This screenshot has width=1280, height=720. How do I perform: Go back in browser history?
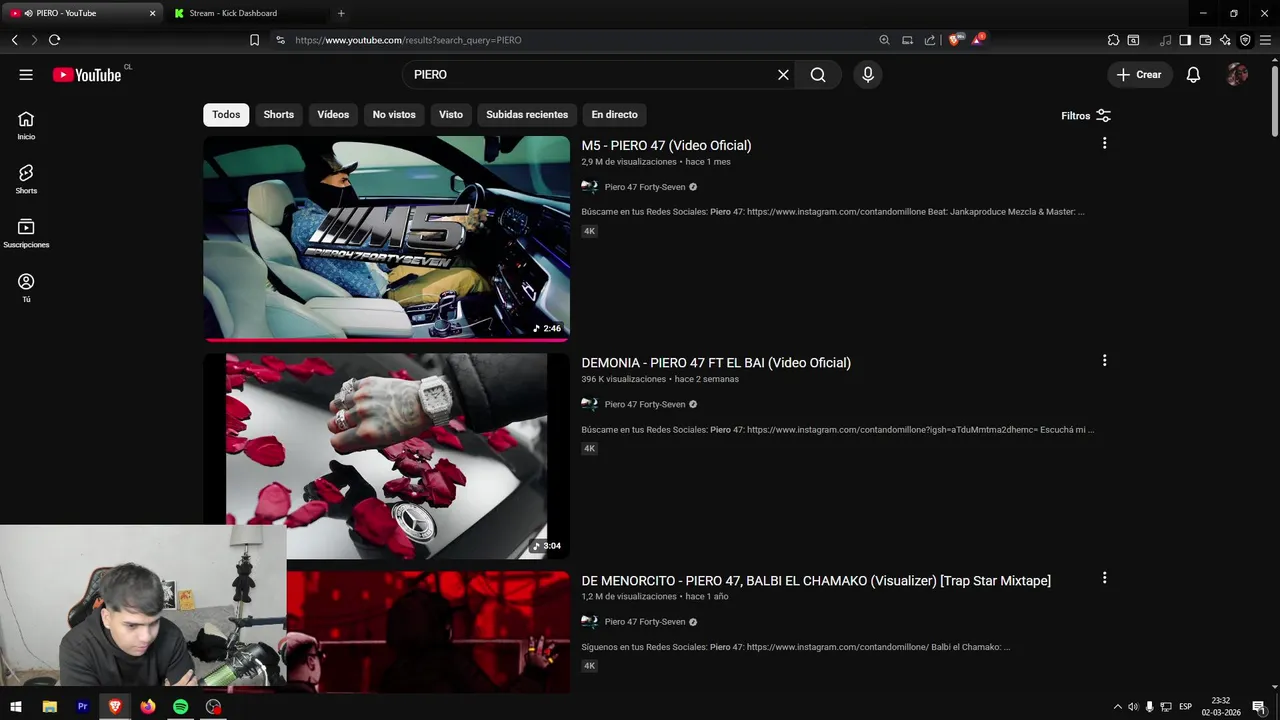pos(14,40)
